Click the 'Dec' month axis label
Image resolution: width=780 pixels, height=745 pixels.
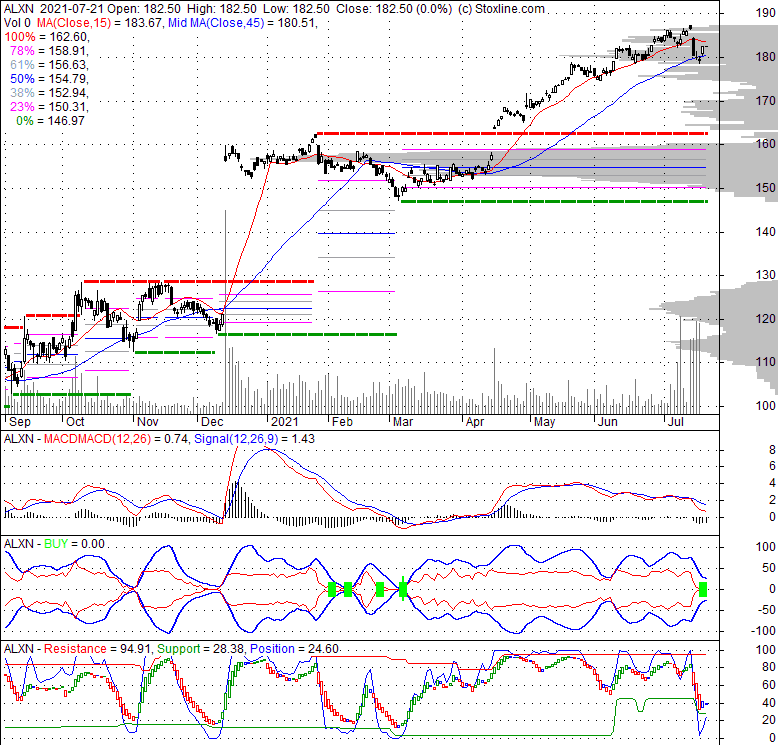(212, 422)
